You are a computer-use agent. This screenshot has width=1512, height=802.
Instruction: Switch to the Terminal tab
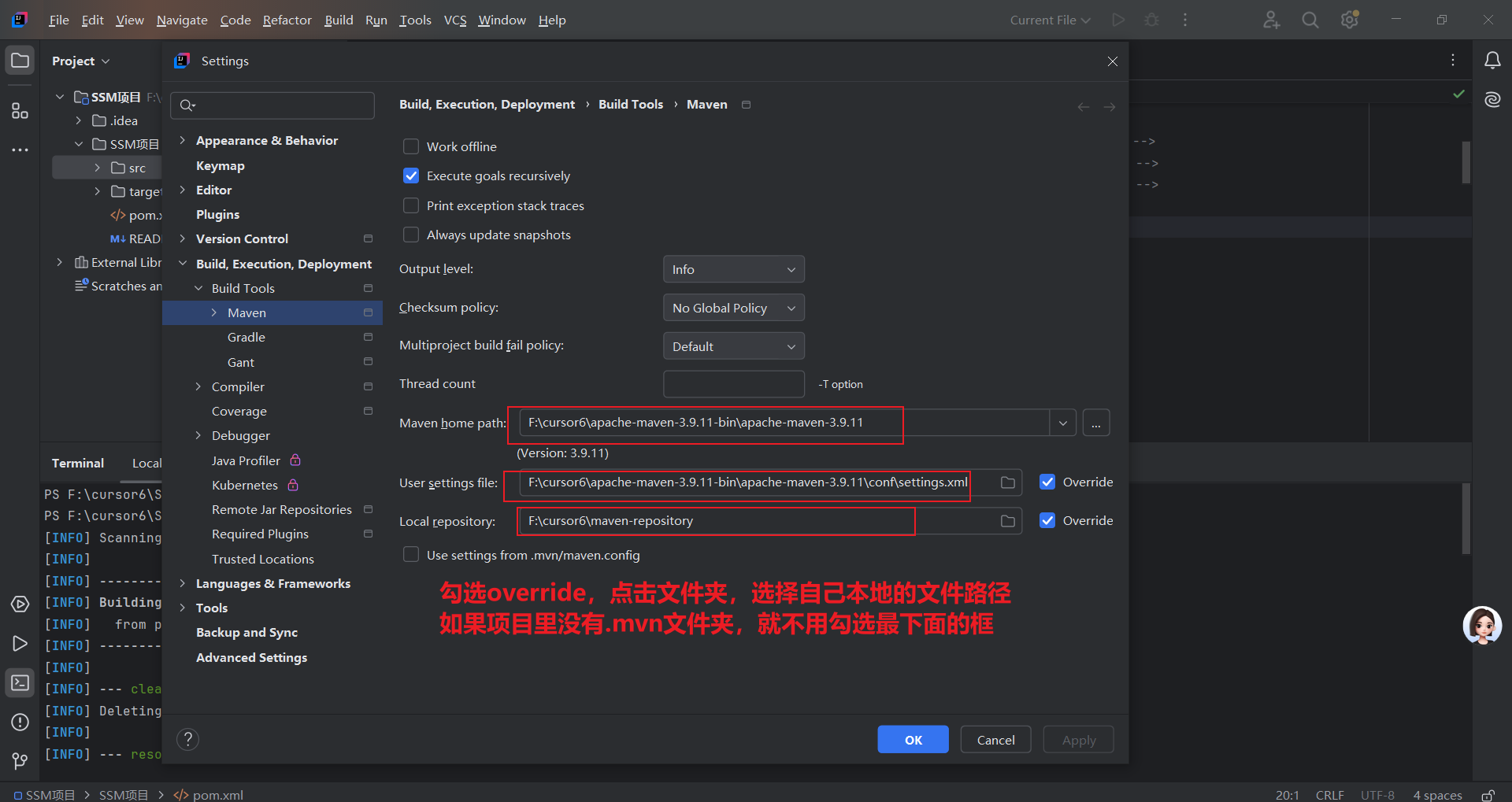point(78,463)
